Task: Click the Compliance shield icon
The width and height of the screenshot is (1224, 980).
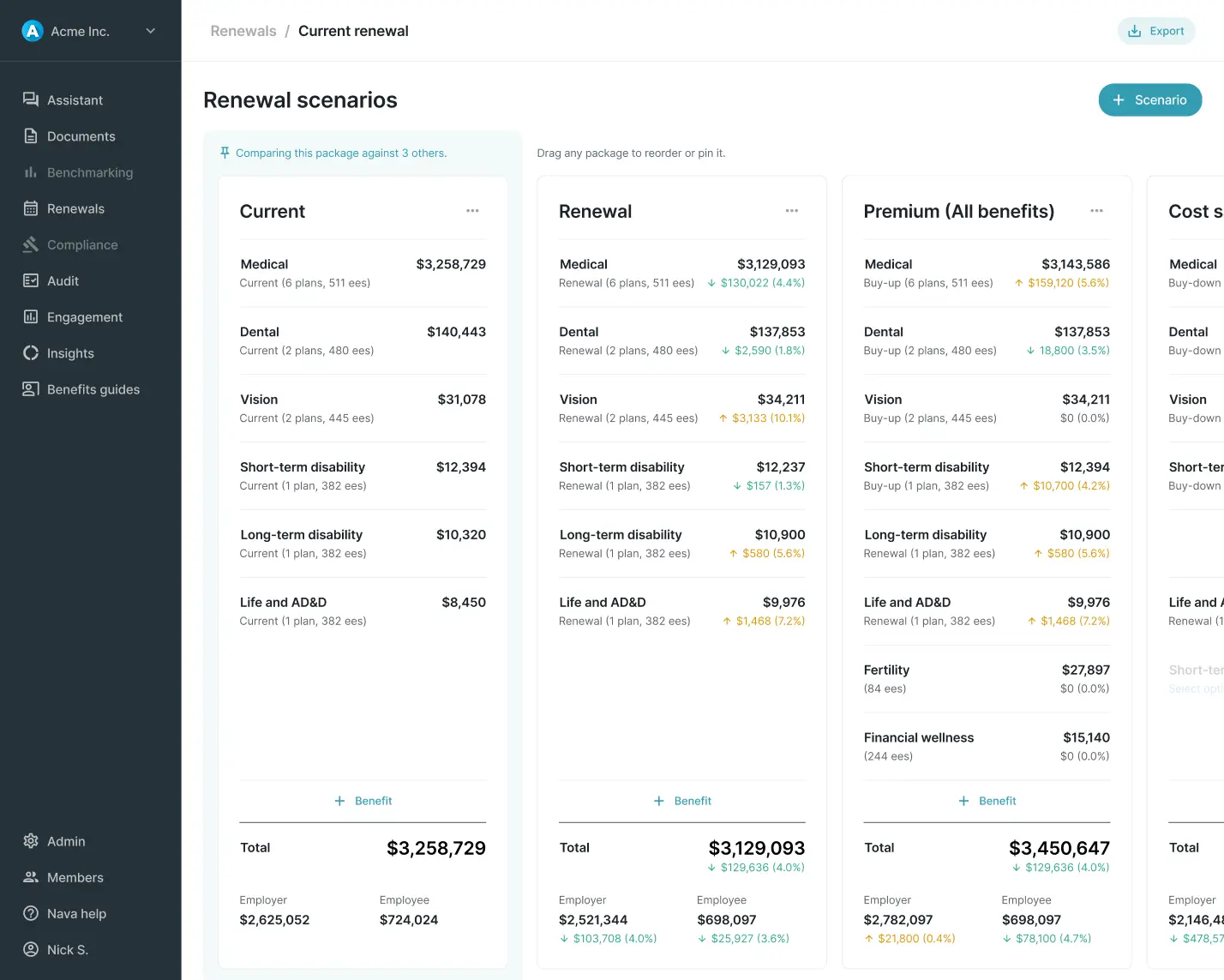Action: click(30, 244)
